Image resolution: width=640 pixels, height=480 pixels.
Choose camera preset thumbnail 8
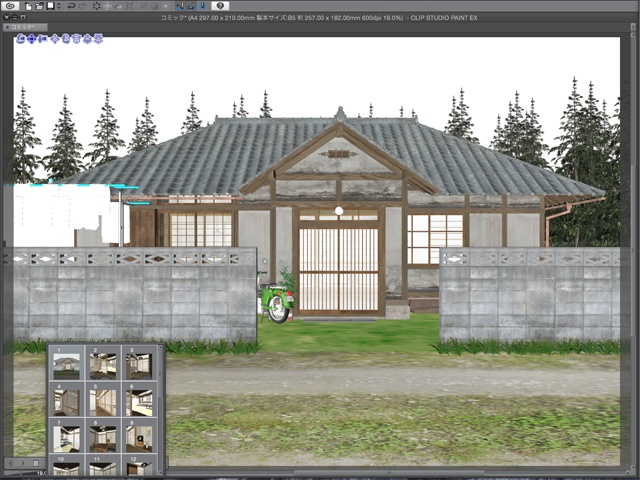(x=103, y=436)
